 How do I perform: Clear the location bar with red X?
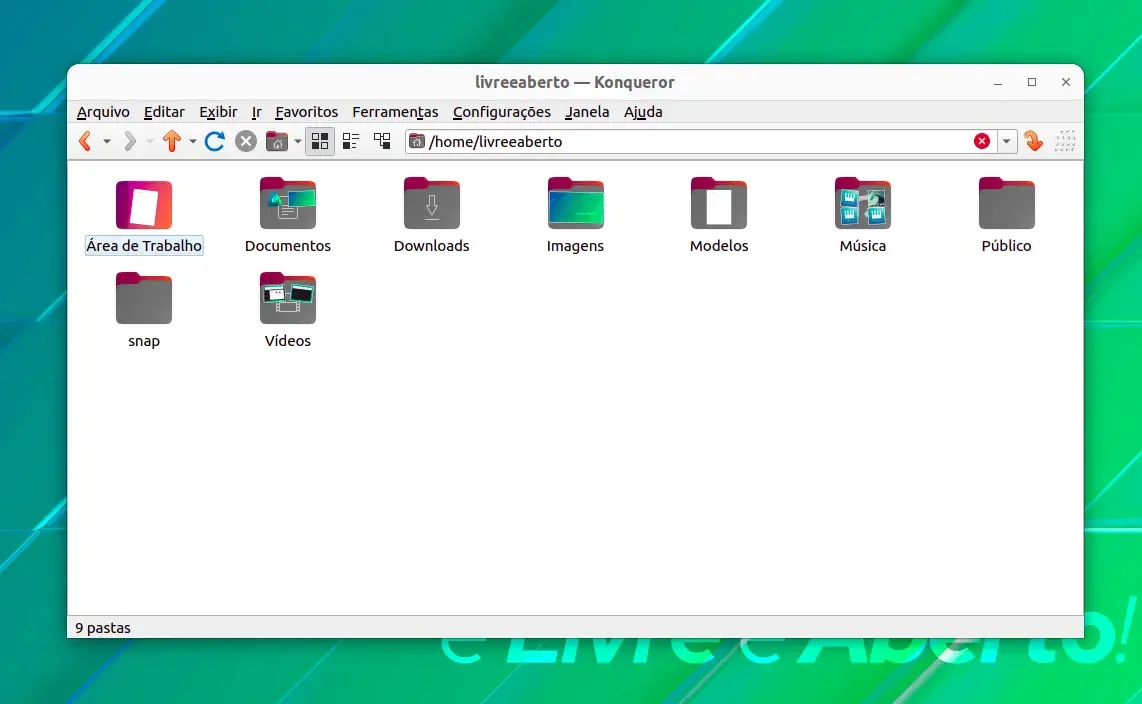tap(982, 141)
